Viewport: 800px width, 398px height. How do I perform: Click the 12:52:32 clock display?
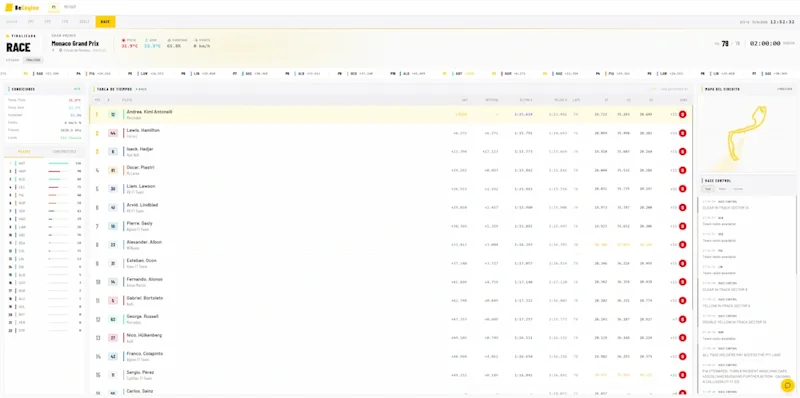pos(782,22)
